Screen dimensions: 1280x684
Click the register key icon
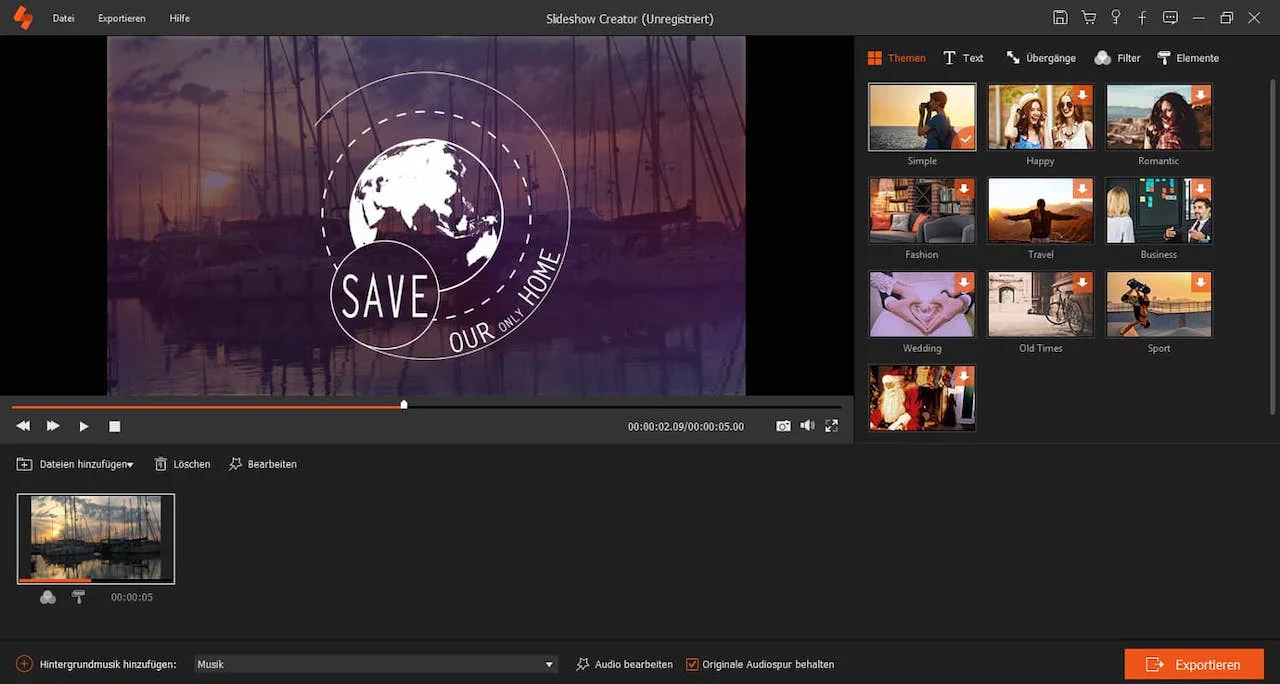pos(1115,18)
